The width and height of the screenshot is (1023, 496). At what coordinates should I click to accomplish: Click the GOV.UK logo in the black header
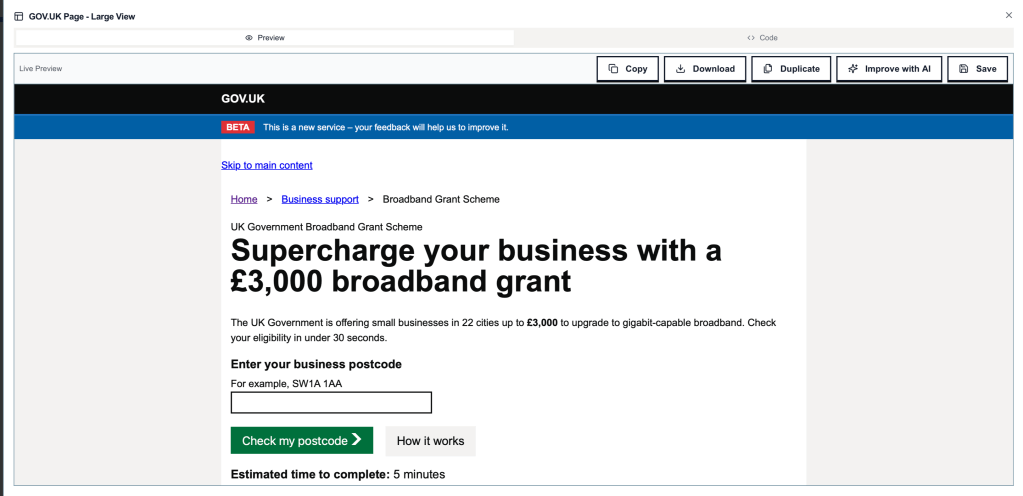click(x=243, y=99)
